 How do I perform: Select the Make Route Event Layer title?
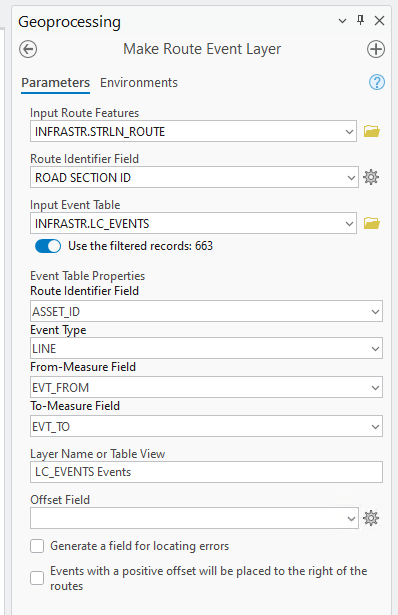click(x=202, y=49)
